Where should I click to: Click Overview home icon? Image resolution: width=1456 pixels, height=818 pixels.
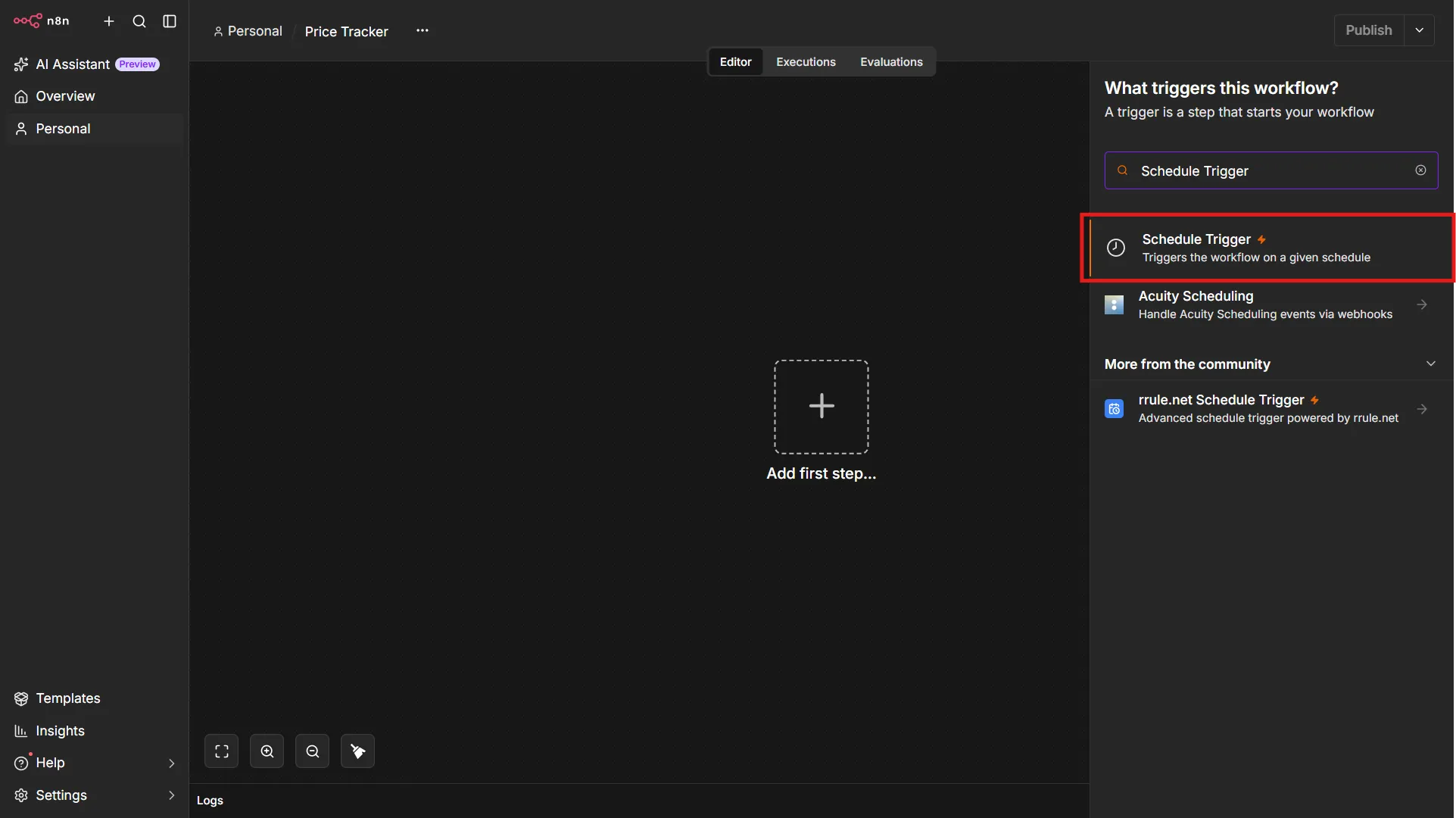(21, 96)
